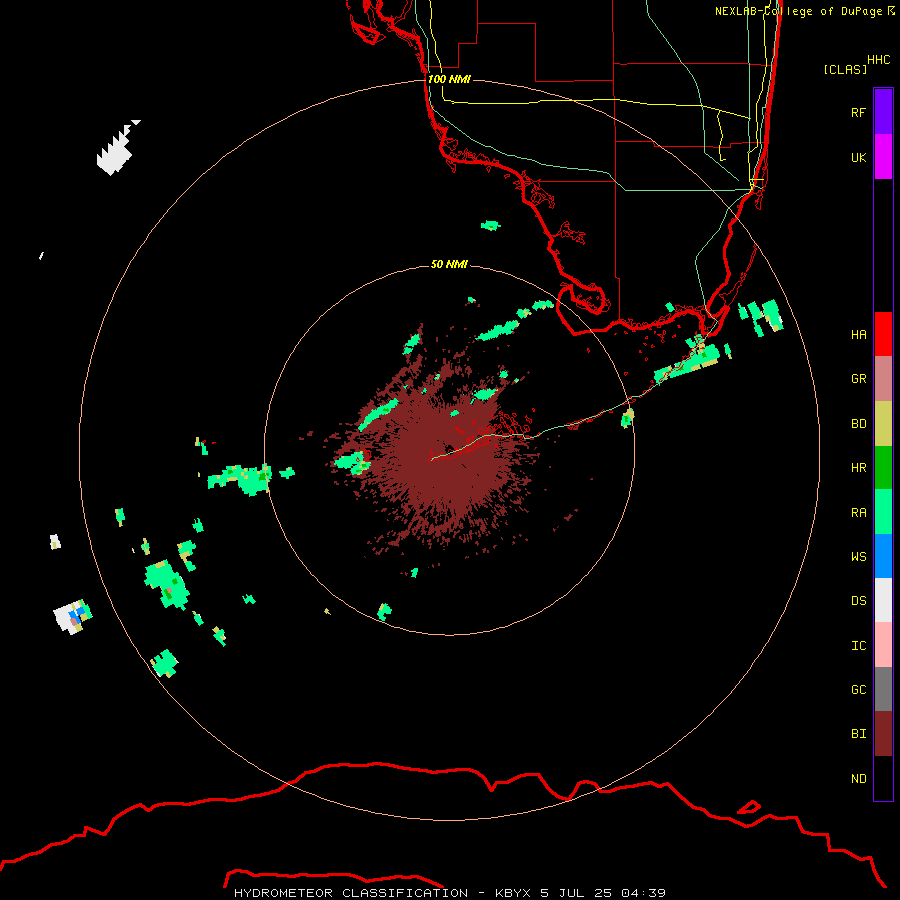Click the ND black legend swatch
Screen dimensions: 900x900
pyautogui.click(x=883, y=778)
